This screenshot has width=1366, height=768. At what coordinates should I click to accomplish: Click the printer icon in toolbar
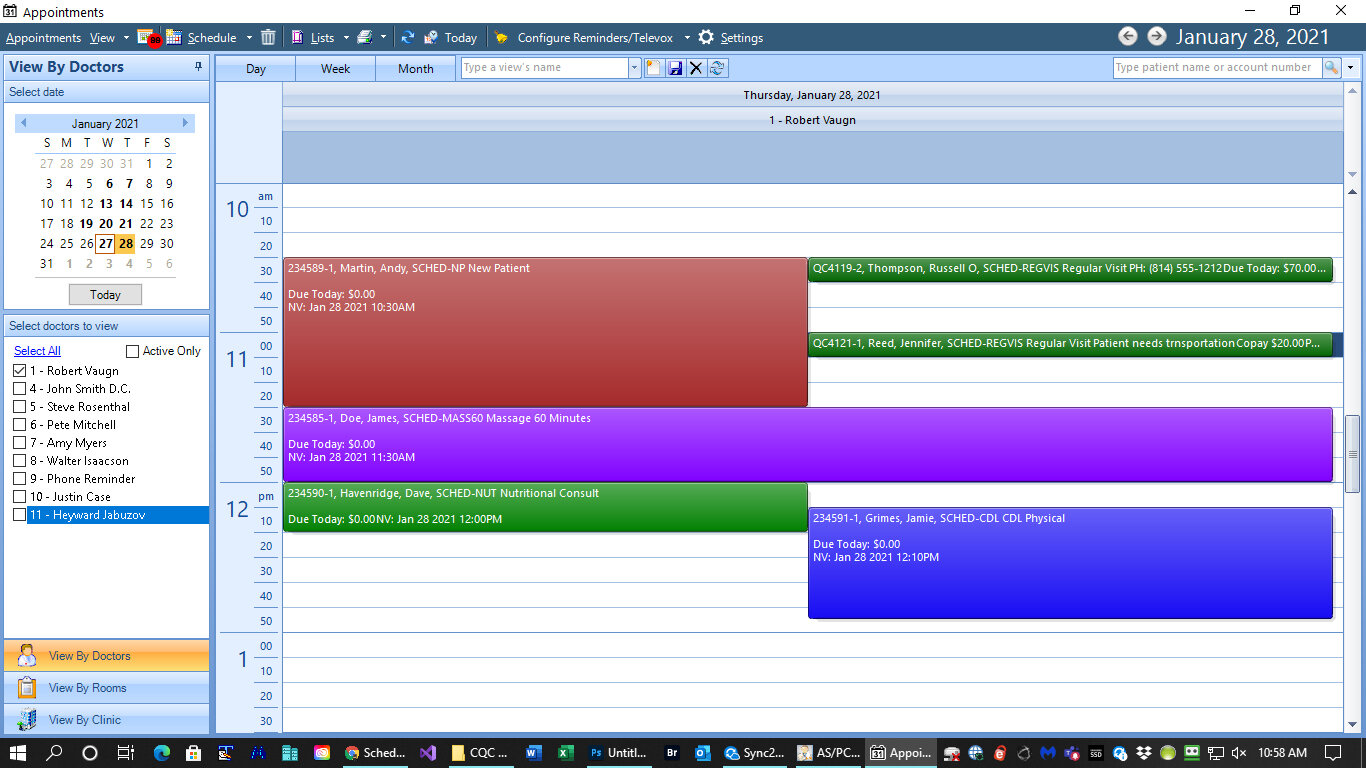click(365, 37)
